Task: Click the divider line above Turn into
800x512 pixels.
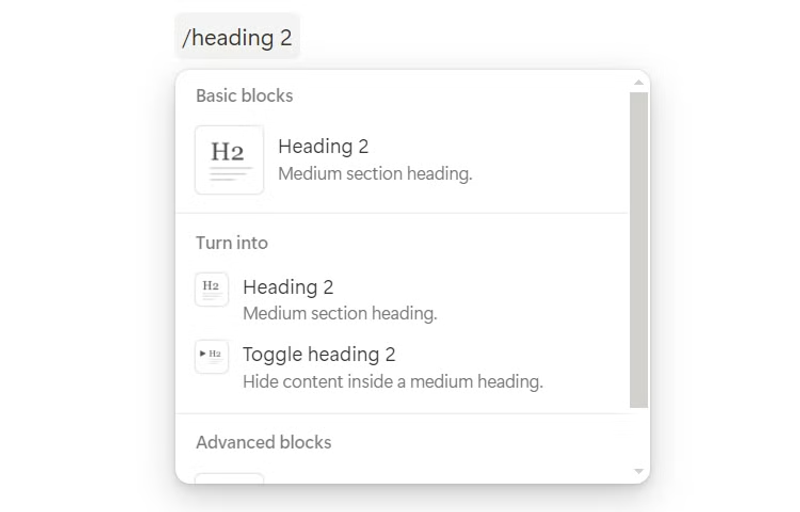Action: [x=402, y=213]
